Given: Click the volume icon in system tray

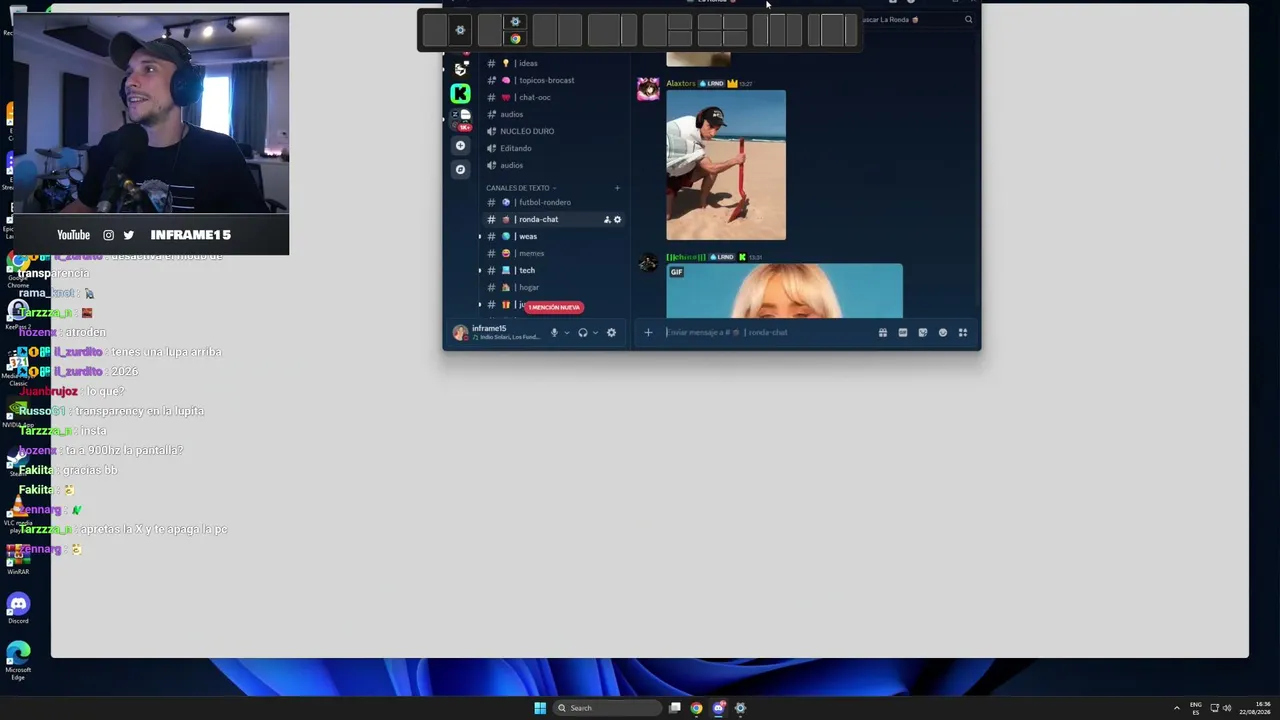Looking at the screenshot, I should 1227,708.
